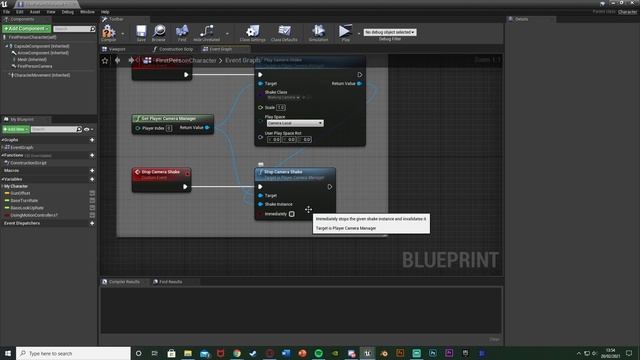Switch to Unreal Editor taskbar icon
The width and height of the screenshot is (640, 360).
click(367, 353)
